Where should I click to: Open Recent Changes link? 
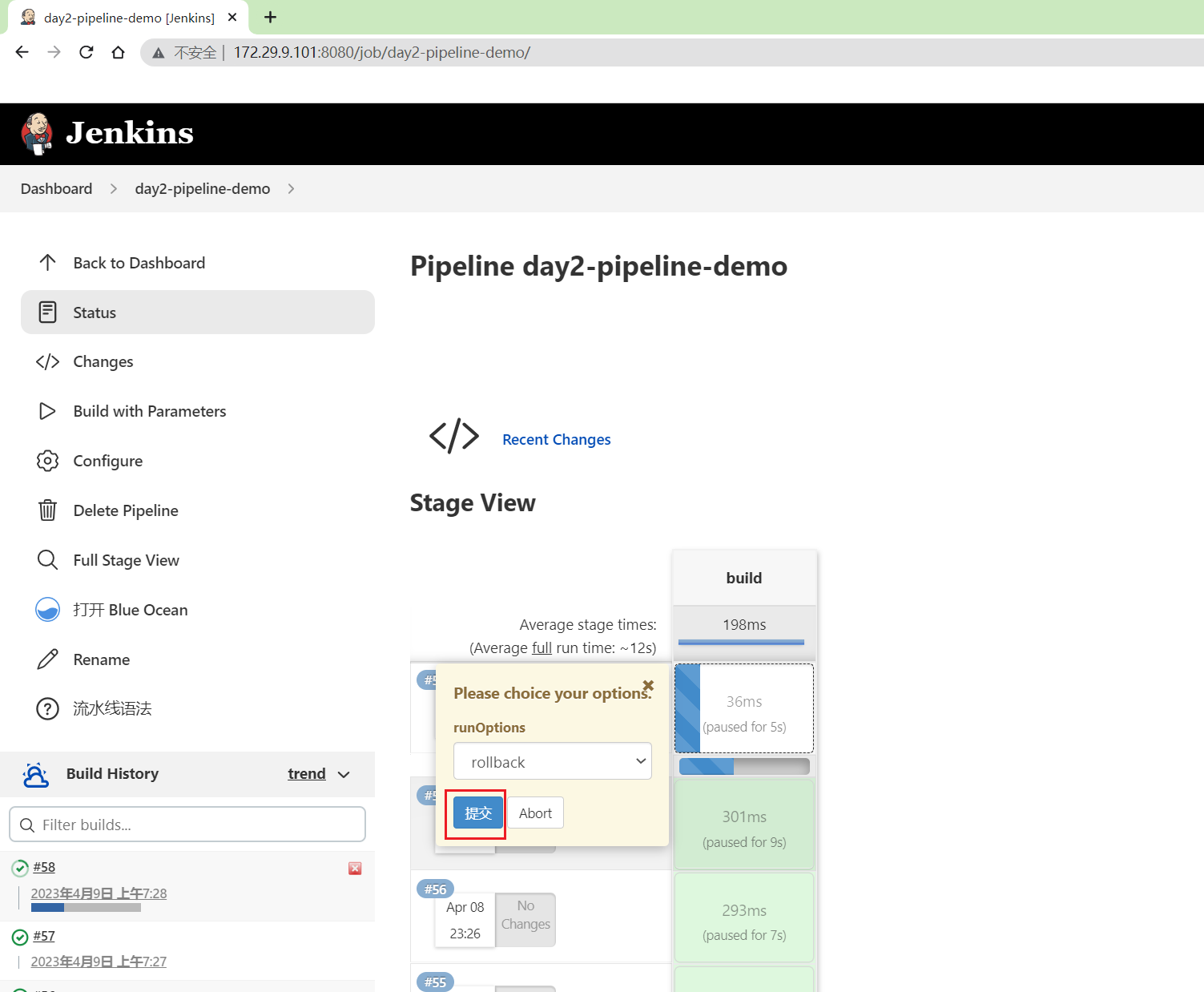(557, 439)
